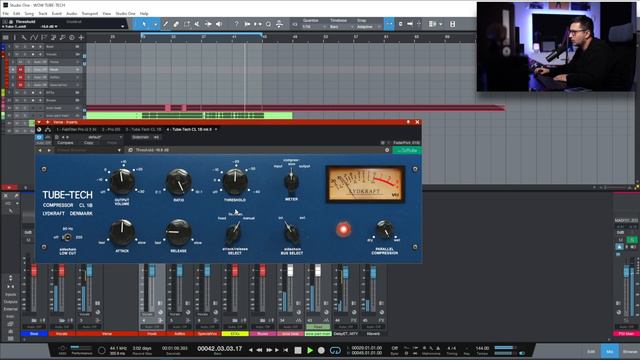This screenshot has width=640, height=360.
Task: Select the Eraser tool
Action: coord(176,24)
